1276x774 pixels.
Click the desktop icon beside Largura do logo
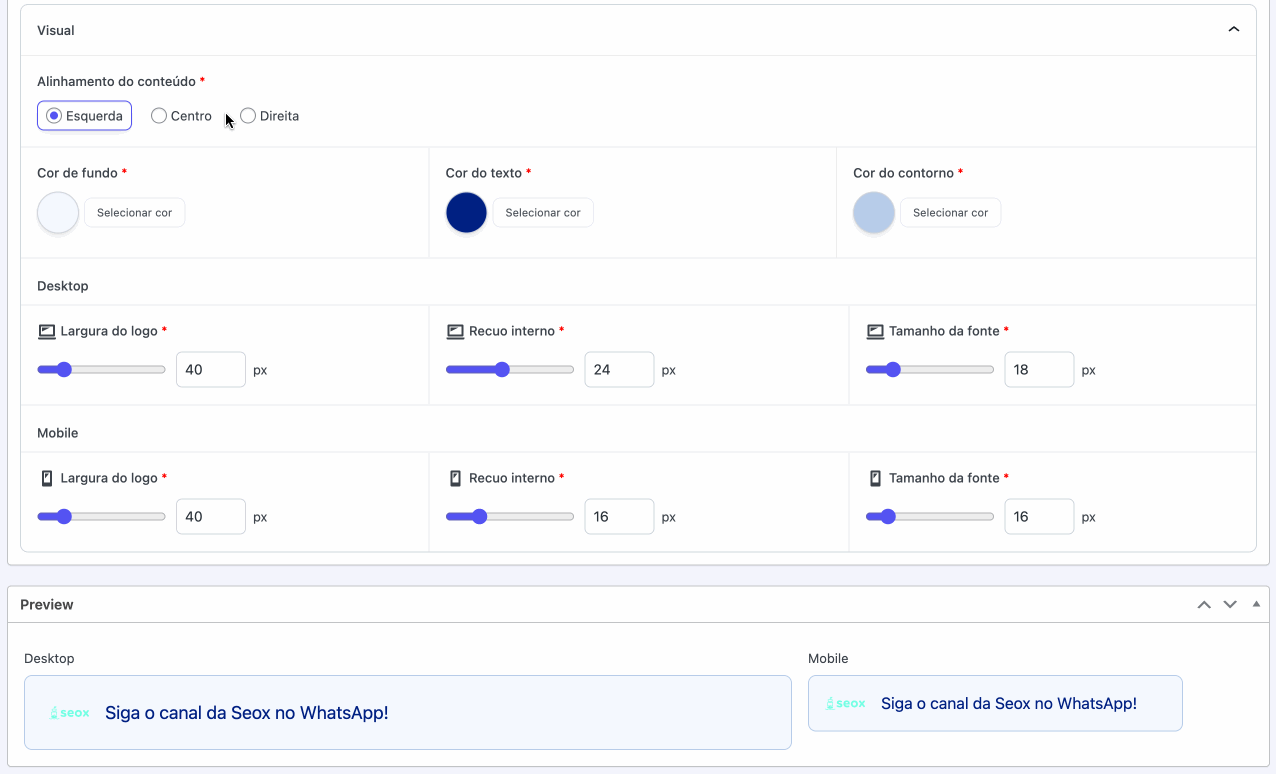tap(46, 331)
